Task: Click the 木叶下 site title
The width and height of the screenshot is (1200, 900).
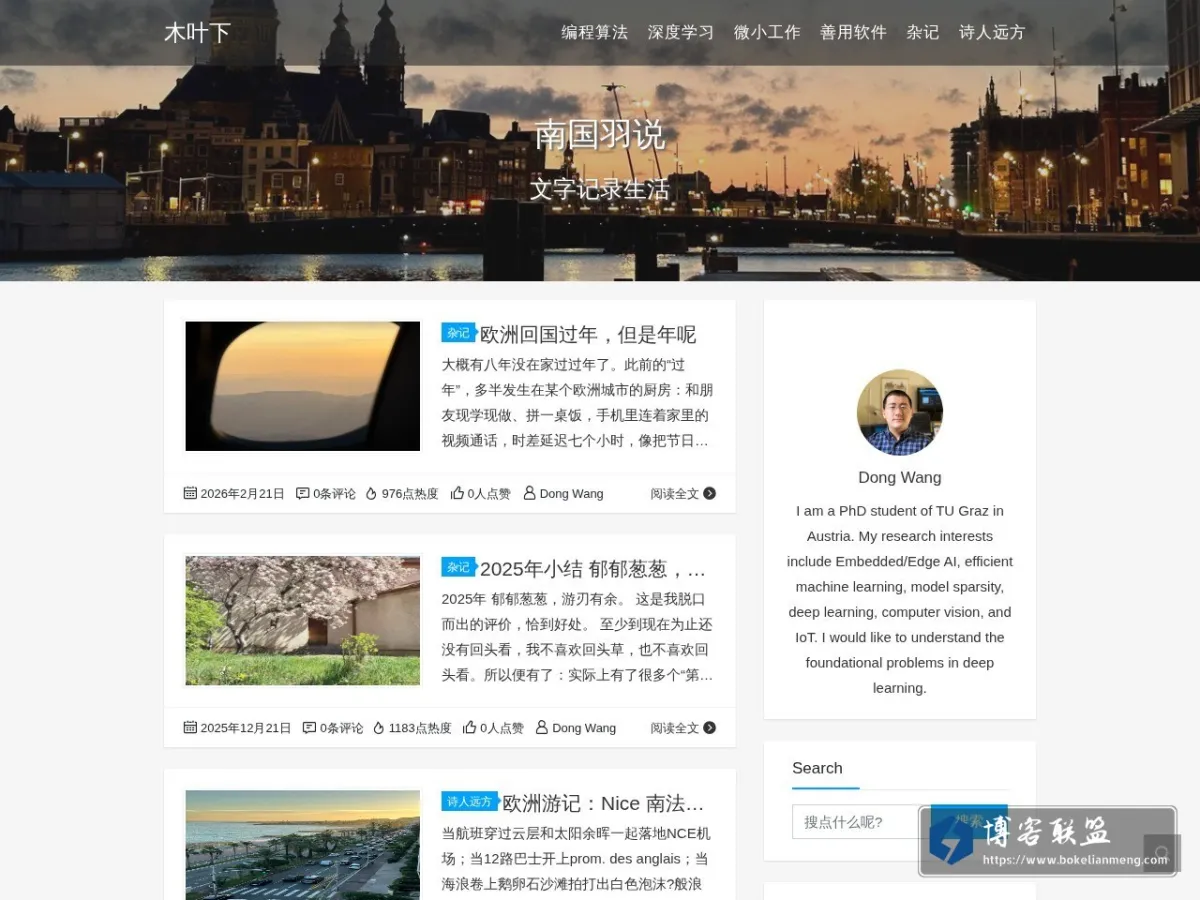Action: (197, 33)
